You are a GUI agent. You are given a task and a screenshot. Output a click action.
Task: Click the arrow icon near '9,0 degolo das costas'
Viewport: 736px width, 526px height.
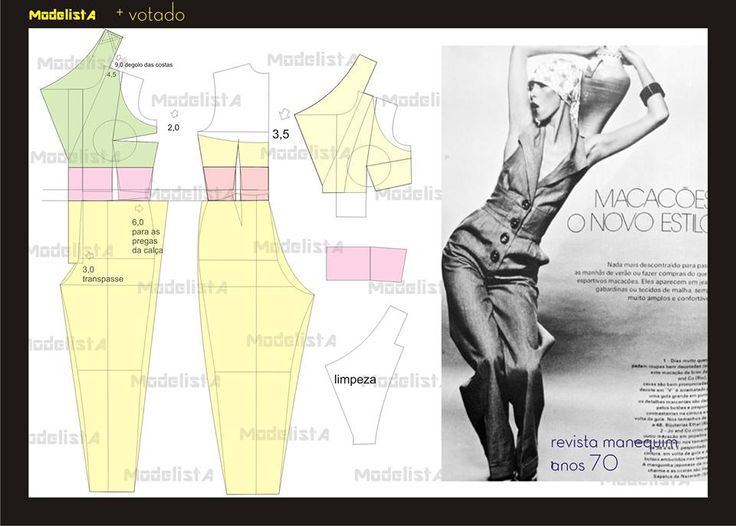[119, 58]
